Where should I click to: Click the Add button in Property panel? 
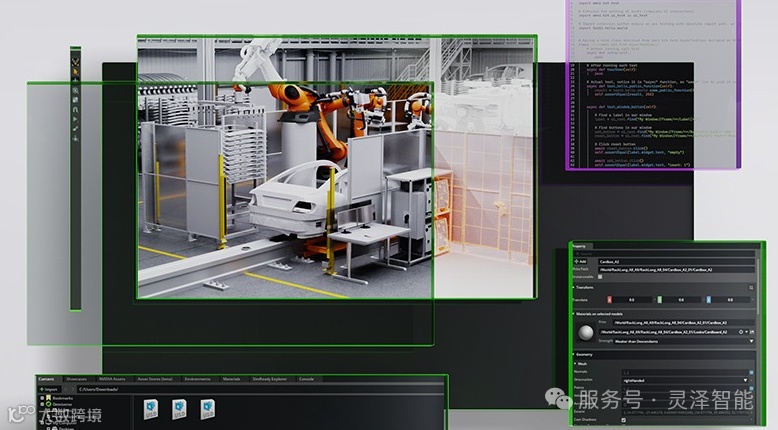point(581,261)
